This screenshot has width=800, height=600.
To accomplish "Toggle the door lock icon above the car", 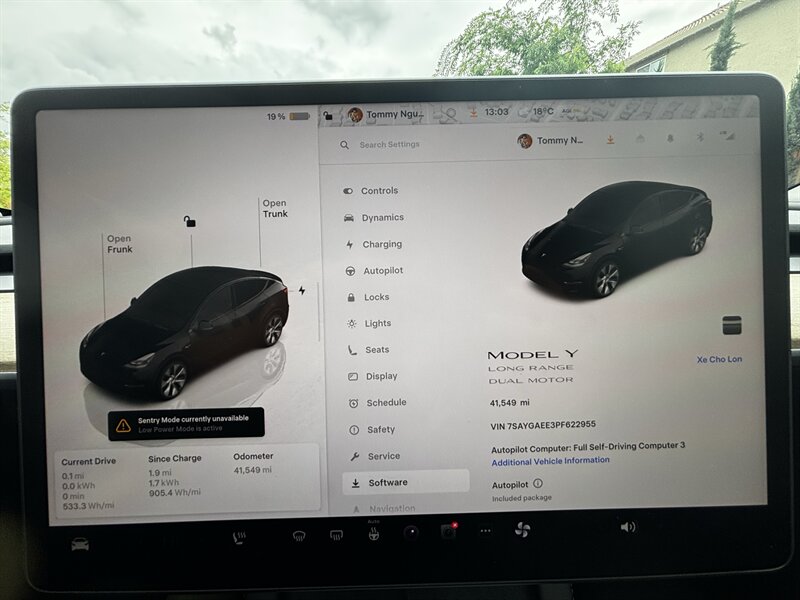I will coord(190,221).
